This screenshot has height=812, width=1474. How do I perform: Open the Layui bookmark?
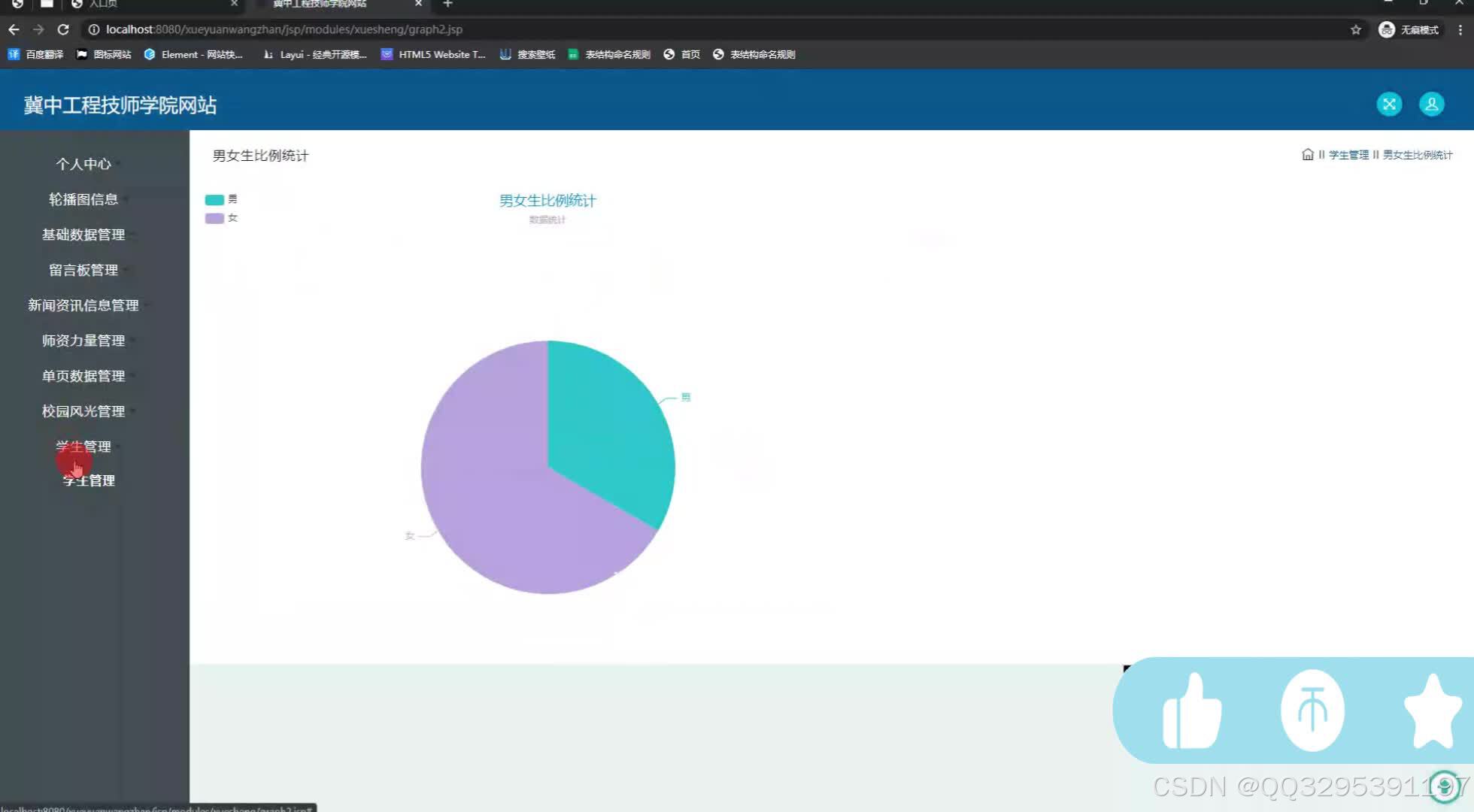(314, 54)
